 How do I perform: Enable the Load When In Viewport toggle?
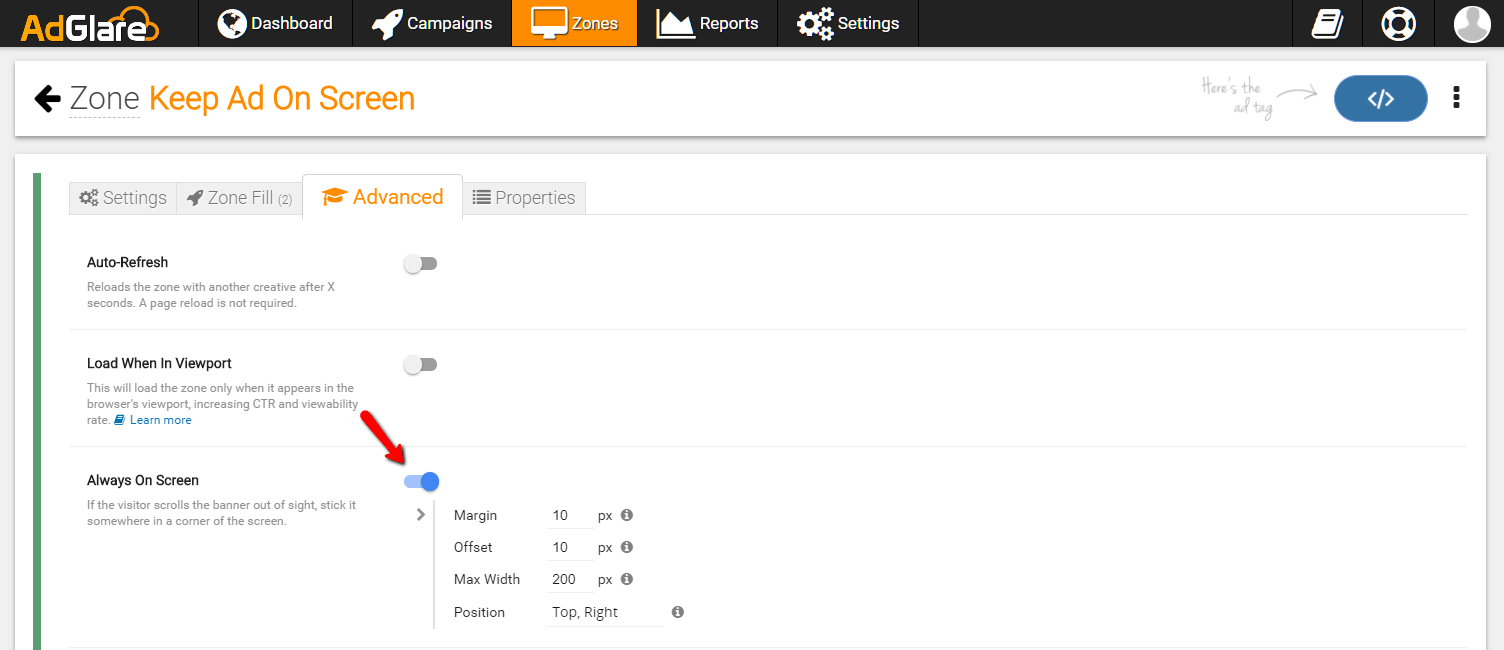420,365
